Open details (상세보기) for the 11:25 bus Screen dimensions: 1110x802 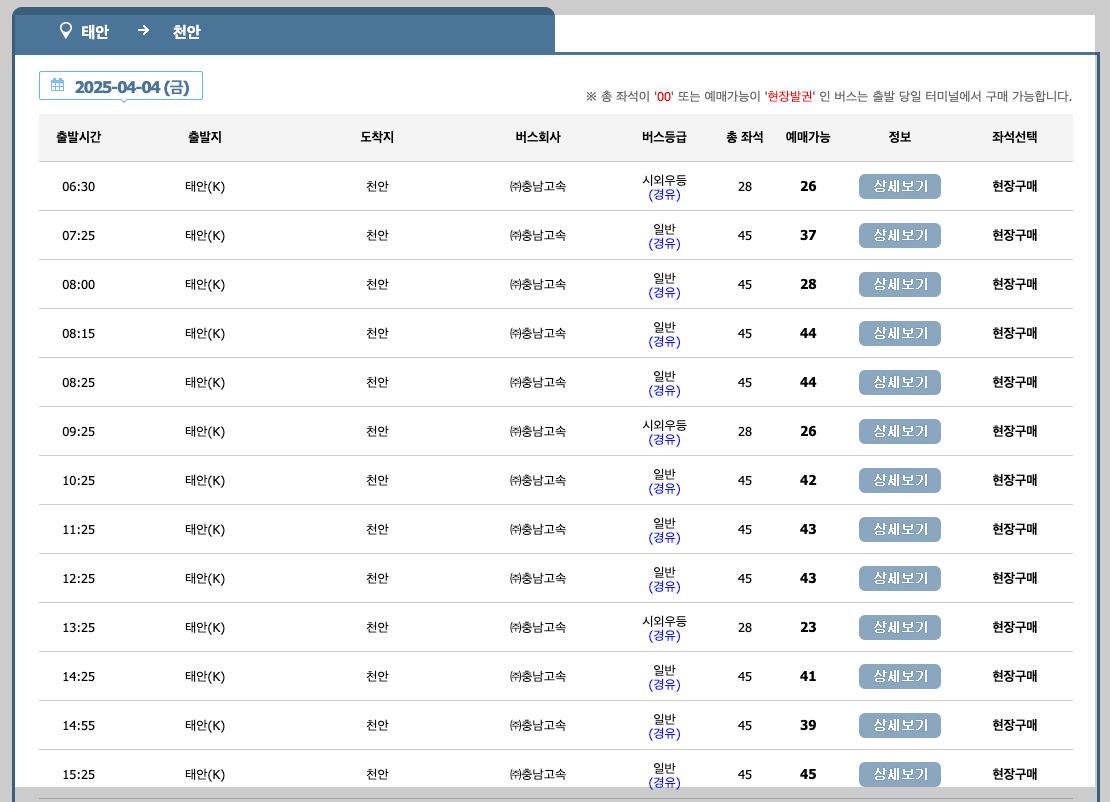coord(900,529)
